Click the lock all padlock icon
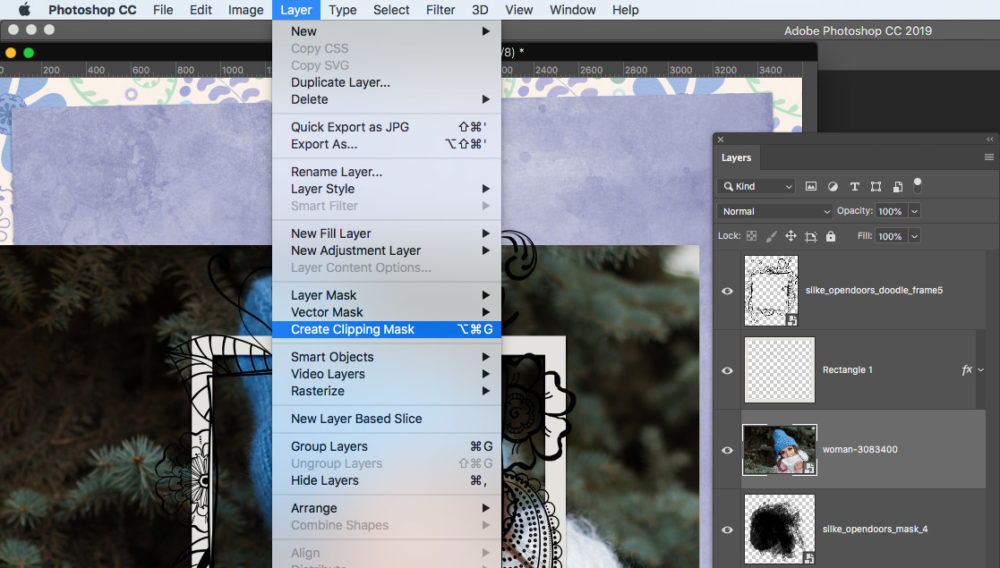Screen dimensions: 1000x568 point(830,236)
